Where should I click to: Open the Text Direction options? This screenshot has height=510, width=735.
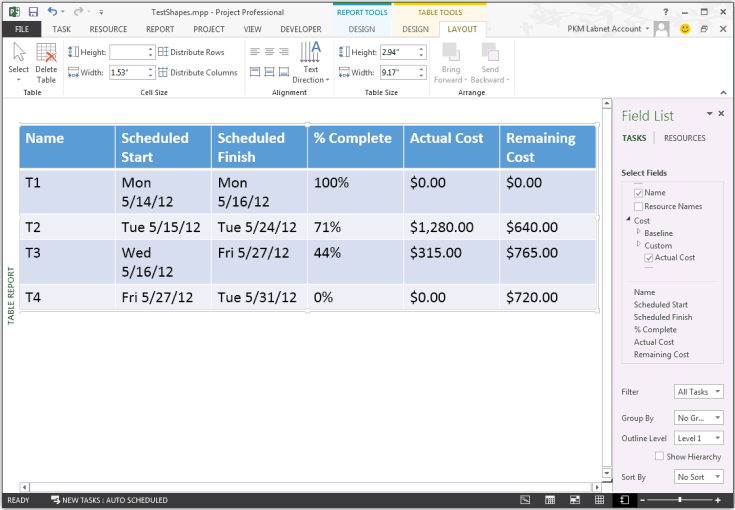[x=311, y=63]
